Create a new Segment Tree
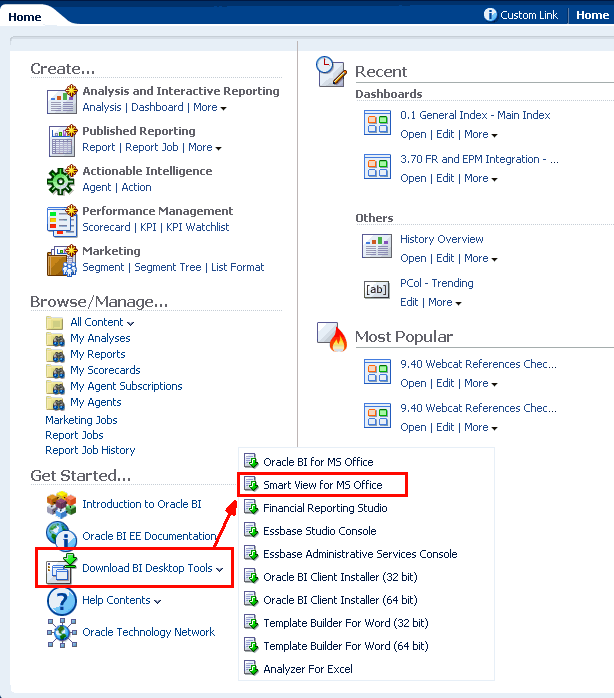This screenshot has height=698, width=614. [168, 267]
